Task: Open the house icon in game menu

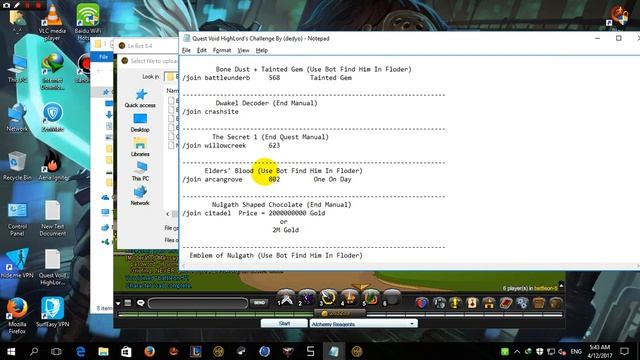Action: (x=489, y=303)
